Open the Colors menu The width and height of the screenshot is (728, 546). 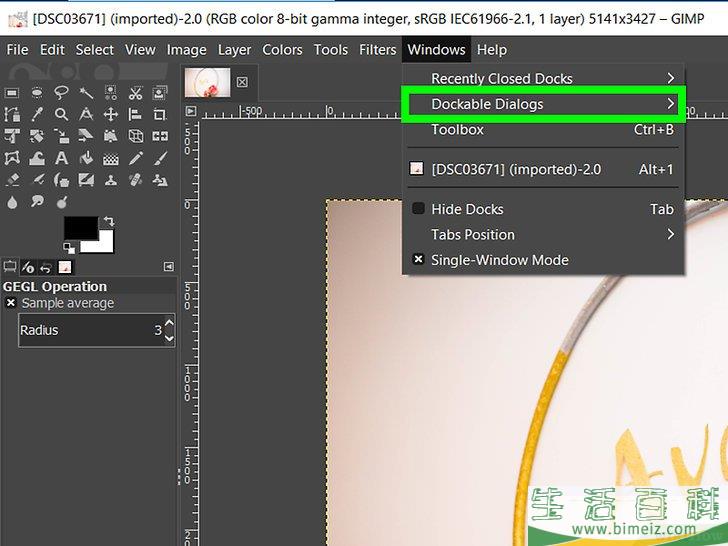(x=282, y=49)
